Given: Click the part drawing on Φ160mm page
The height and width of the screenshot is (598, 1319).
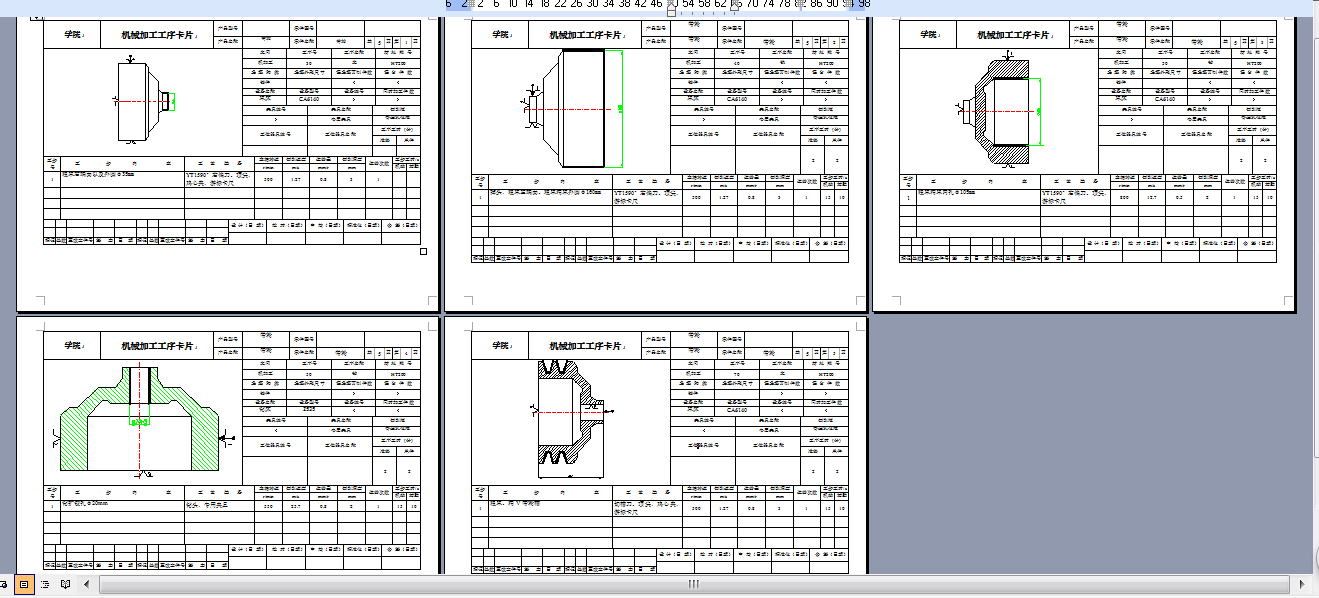Looking at the screenshot, I should click(573, 107).
